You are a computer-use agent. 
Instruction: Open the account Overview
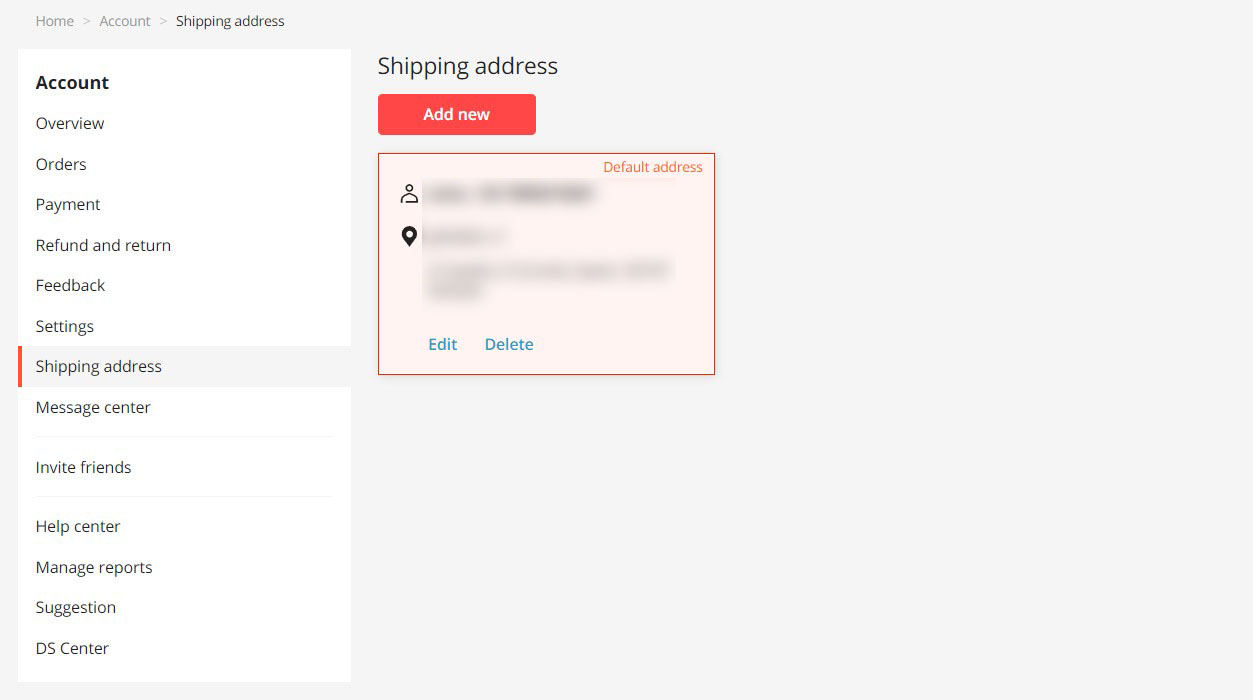(x=70, y=123)
